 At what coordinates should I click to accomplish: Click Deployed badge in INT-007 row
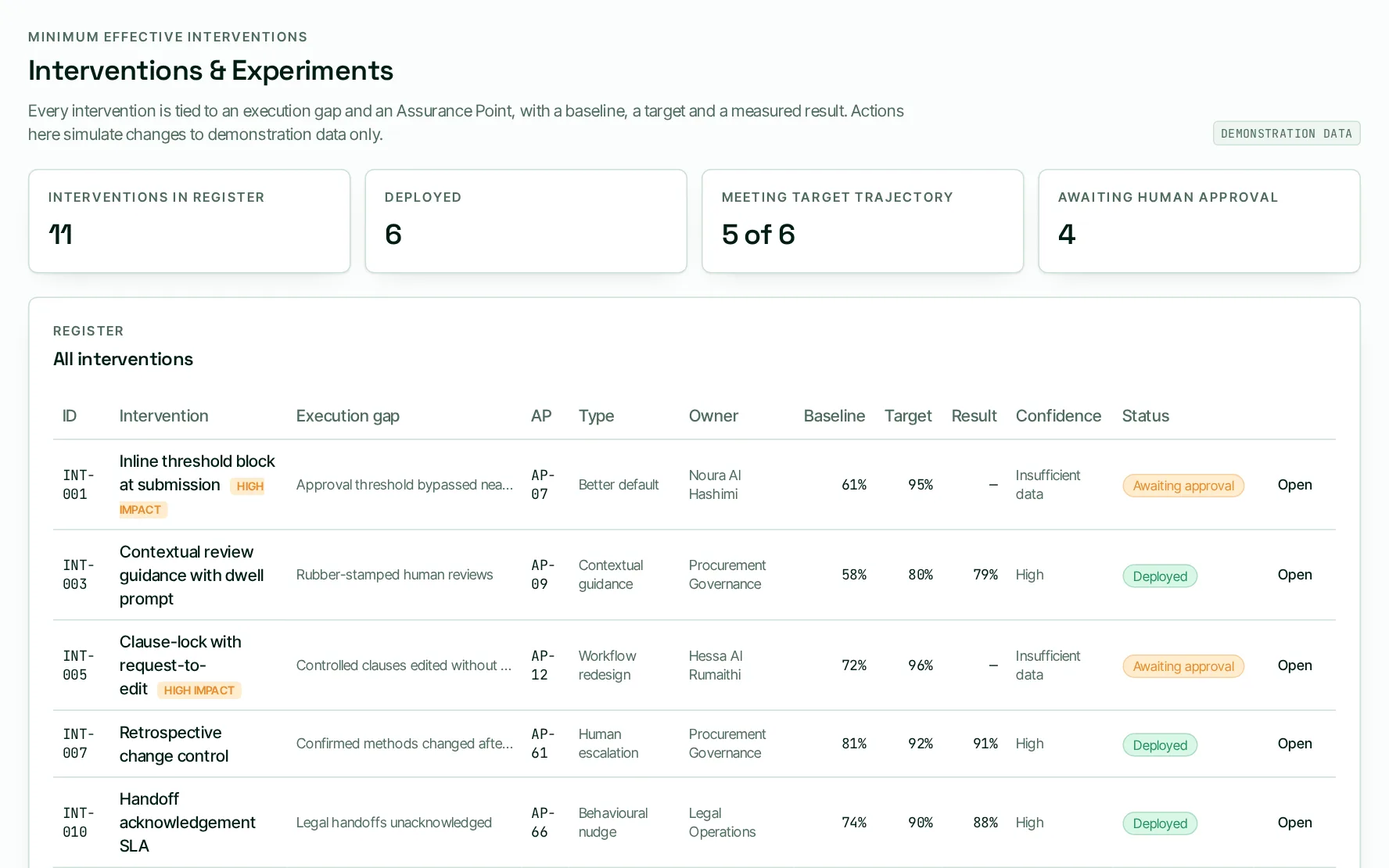pyautogui.click(x=1160, y=745)
